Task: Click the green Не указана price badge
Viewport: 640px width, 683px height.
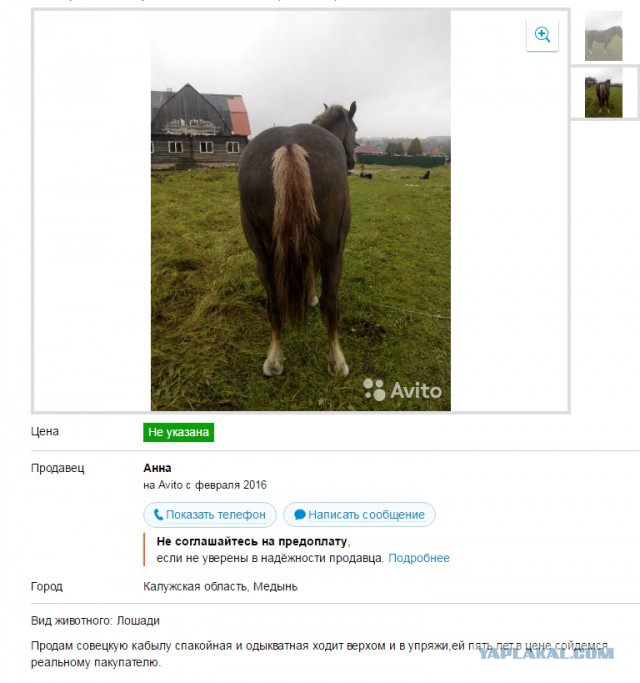Action: coord(179,432)
